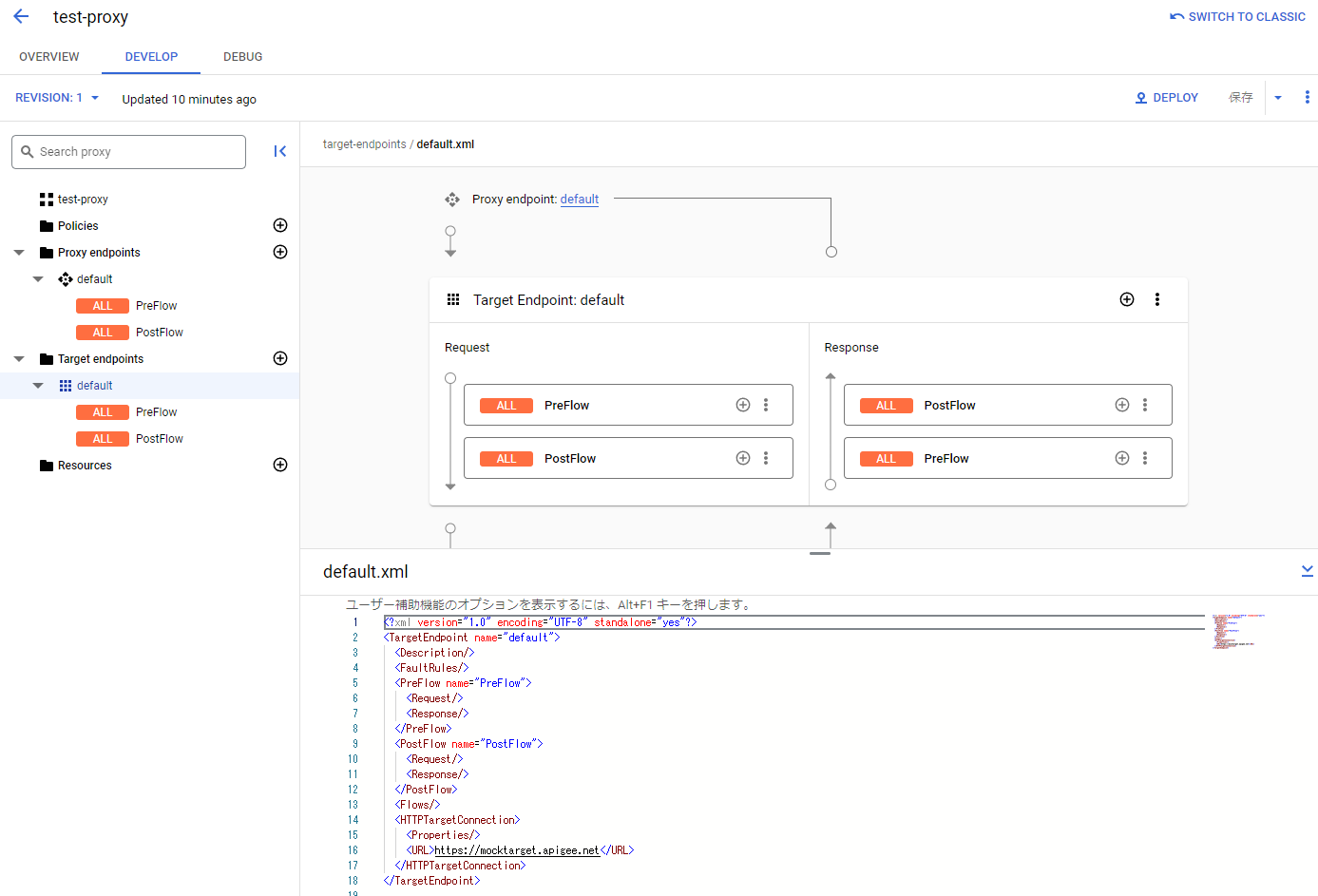Screen dimensions: 1318x896
Task: Add a new proxy endpoint
Action: click(x=280, y=252)
